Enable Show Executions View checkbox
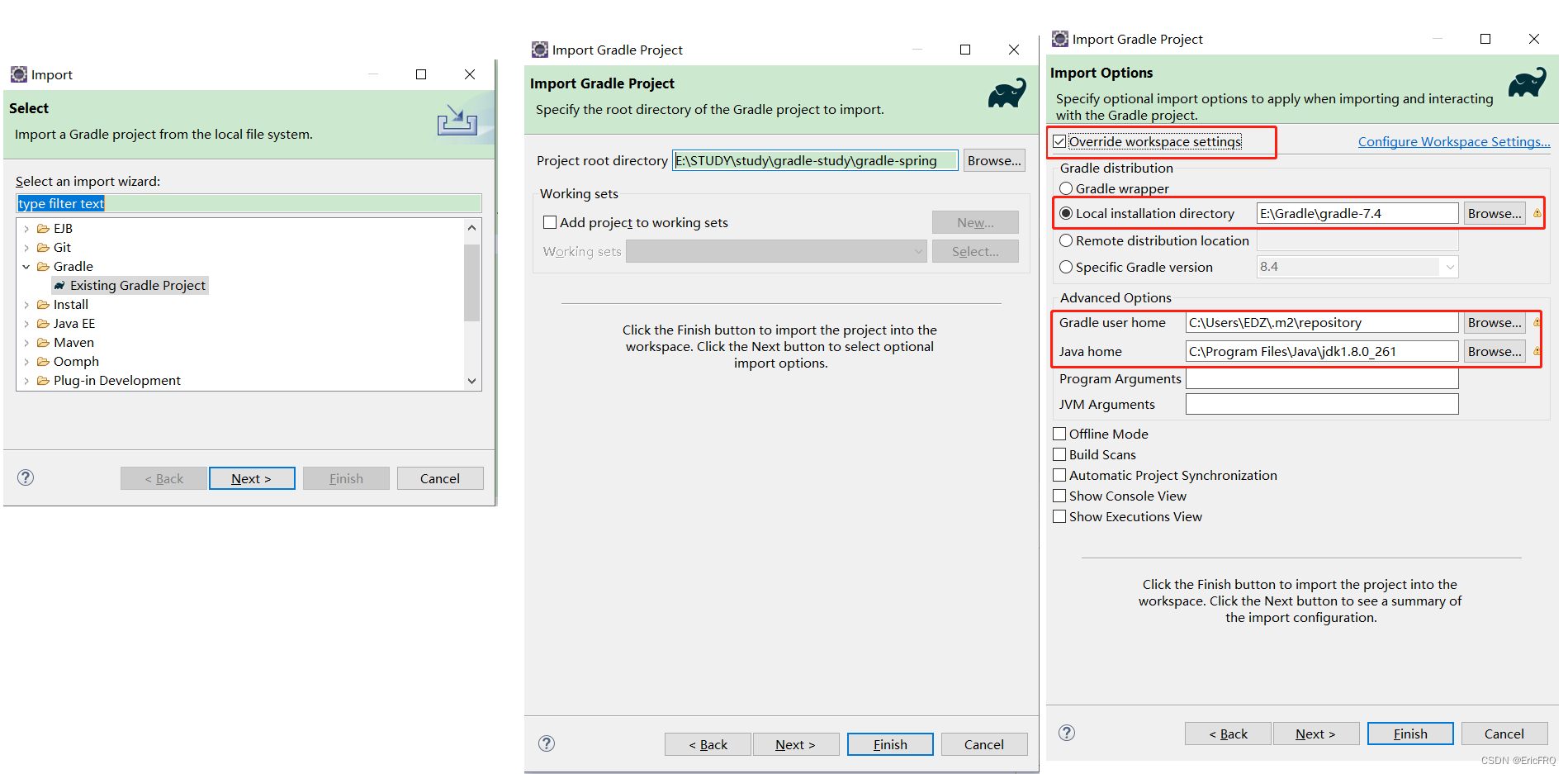Screen dimensions: 1568x774 tap(1059, 516)
